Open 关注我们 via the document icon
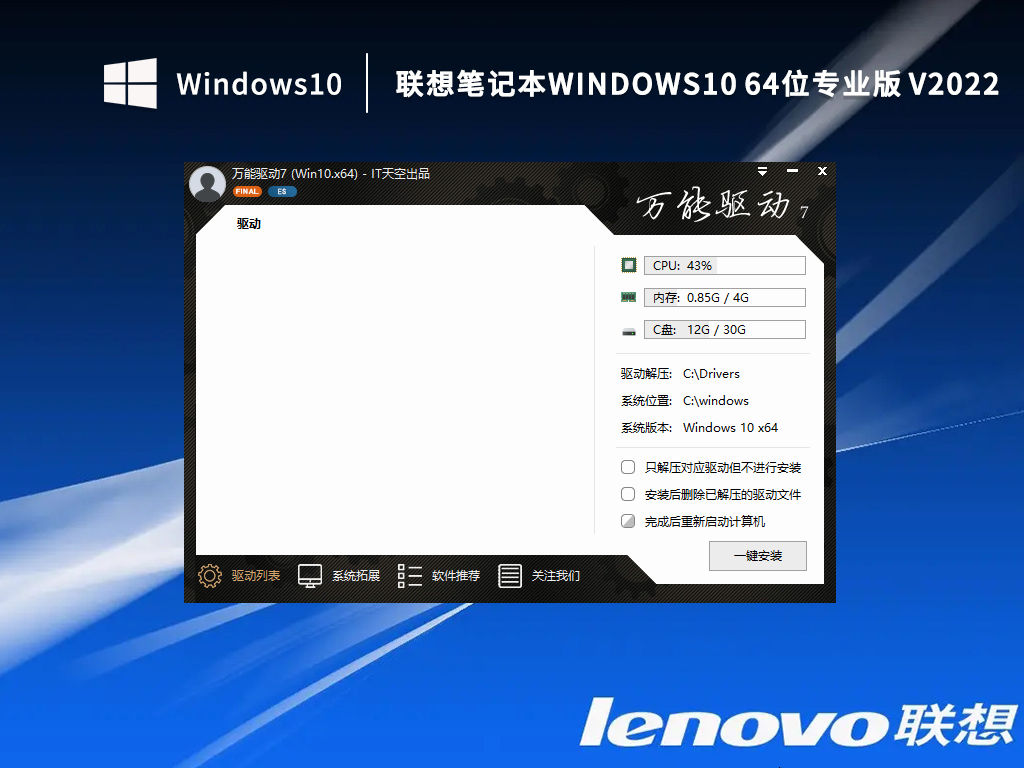 click(x=511, y=576)
